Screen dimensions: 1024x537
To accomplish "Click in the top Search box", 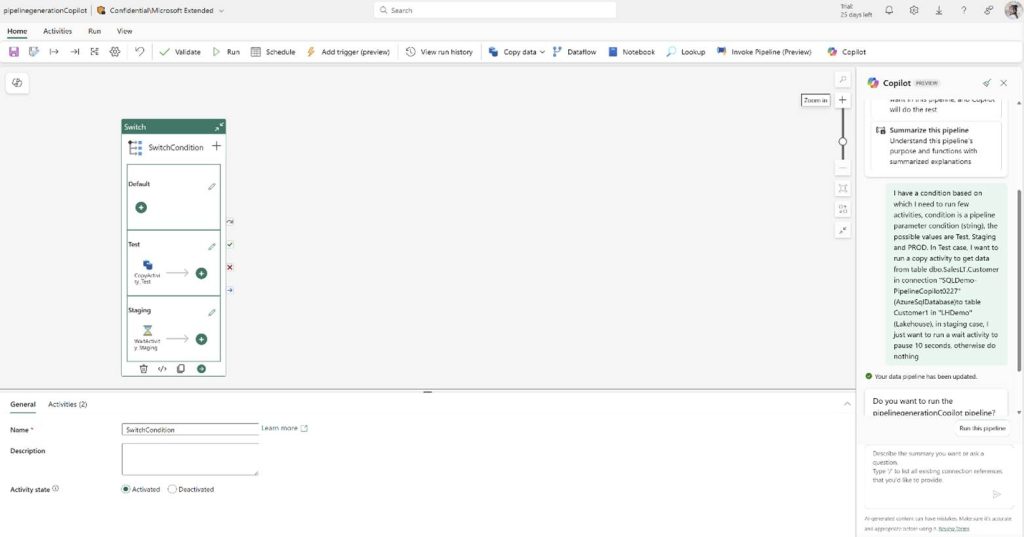I will pyautogui.click(x=495, y=10).
